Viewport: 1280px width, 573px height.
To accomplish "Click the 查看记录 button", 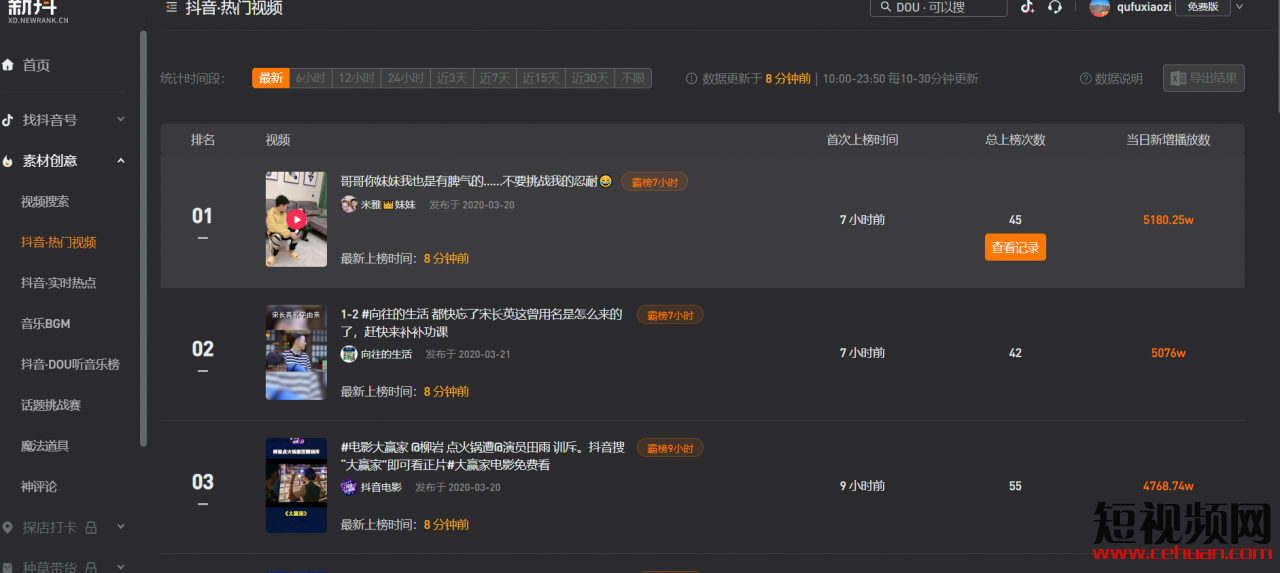I will tap(1015, 247).
